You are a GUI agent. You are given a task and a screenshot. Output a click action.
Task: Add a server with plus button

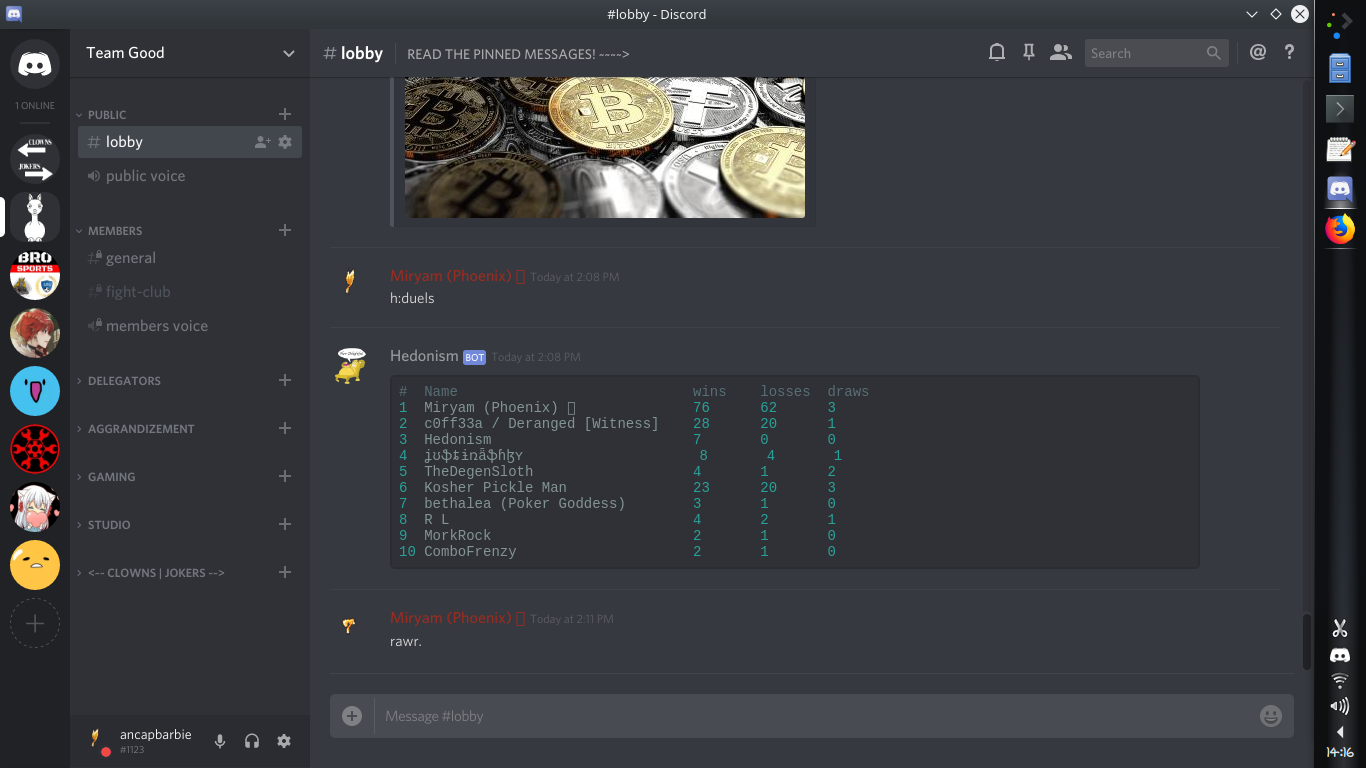point(35,624)
